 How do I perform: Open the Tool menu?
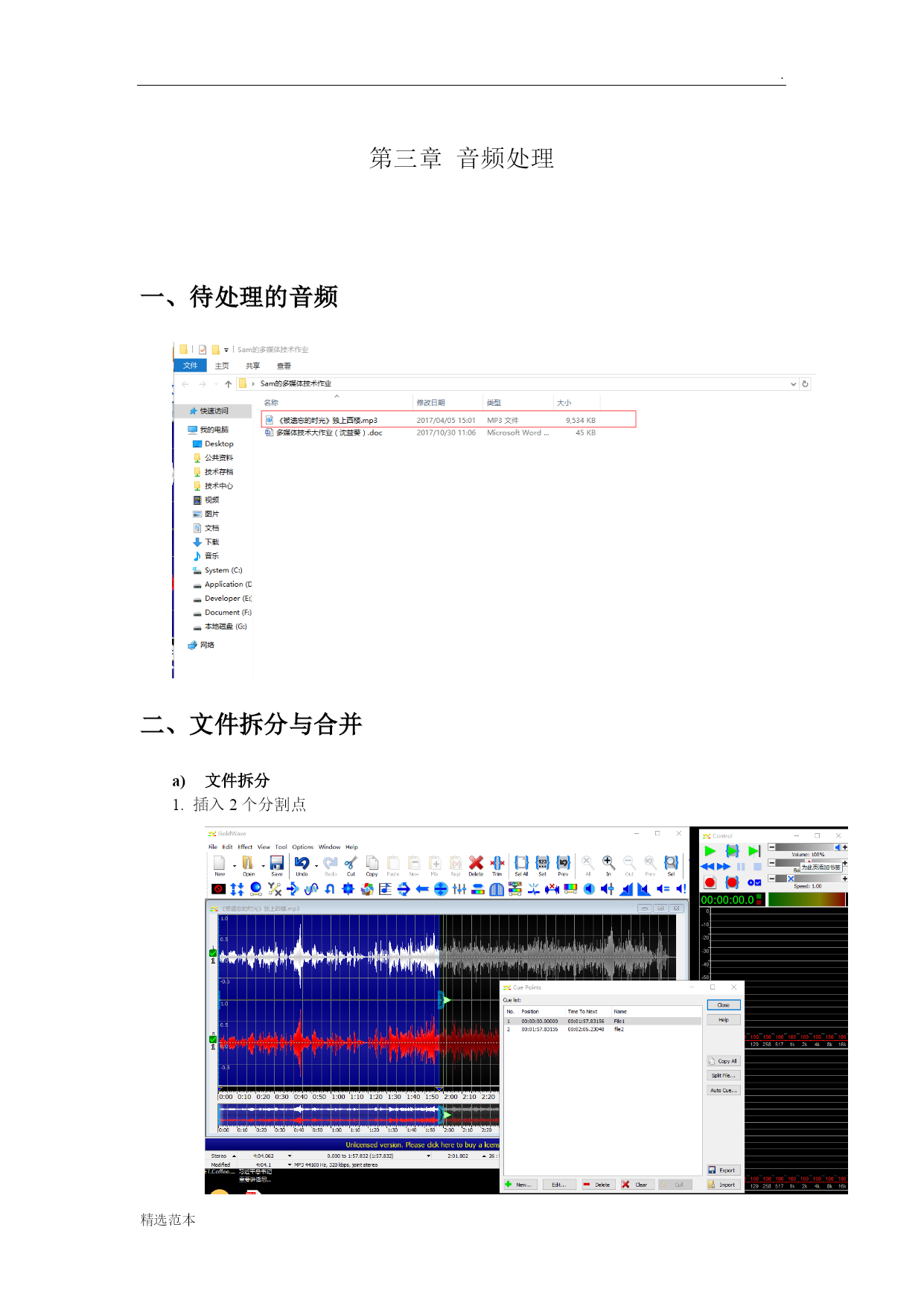(281, 847)
